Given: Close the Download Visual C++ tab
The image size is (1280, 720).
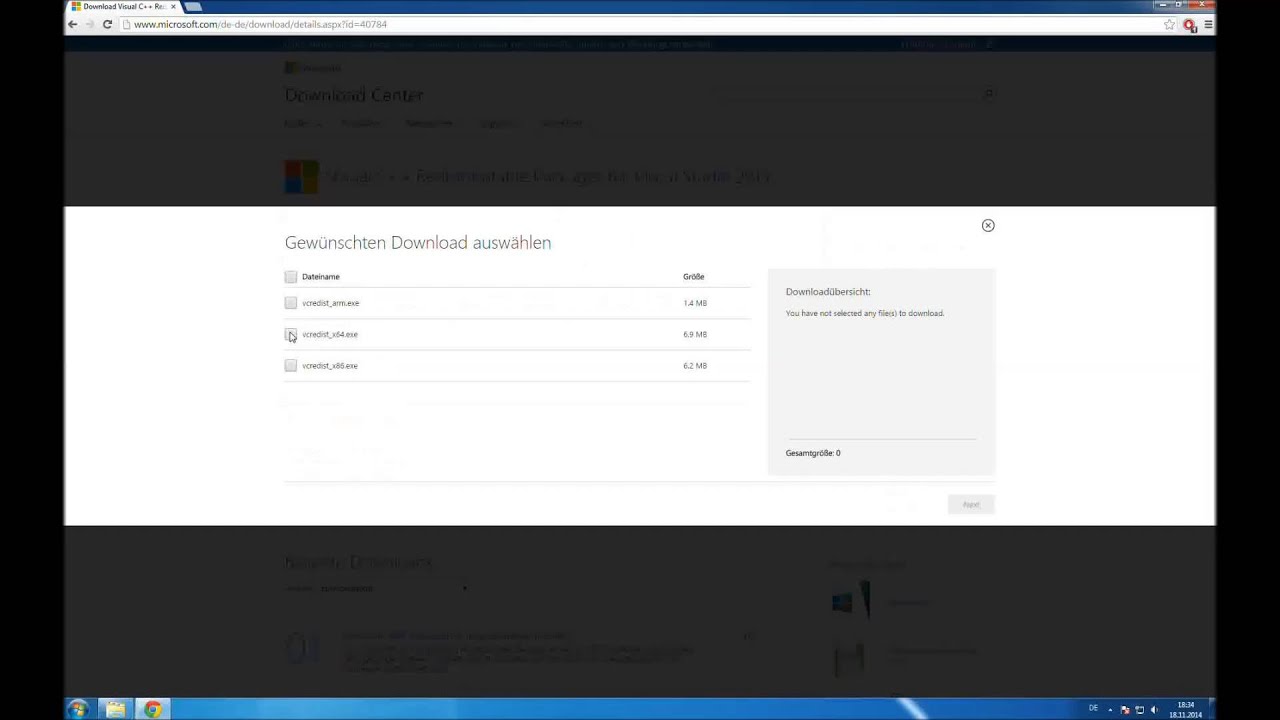Looking at the screenshot, I should [x=173, y=6].
